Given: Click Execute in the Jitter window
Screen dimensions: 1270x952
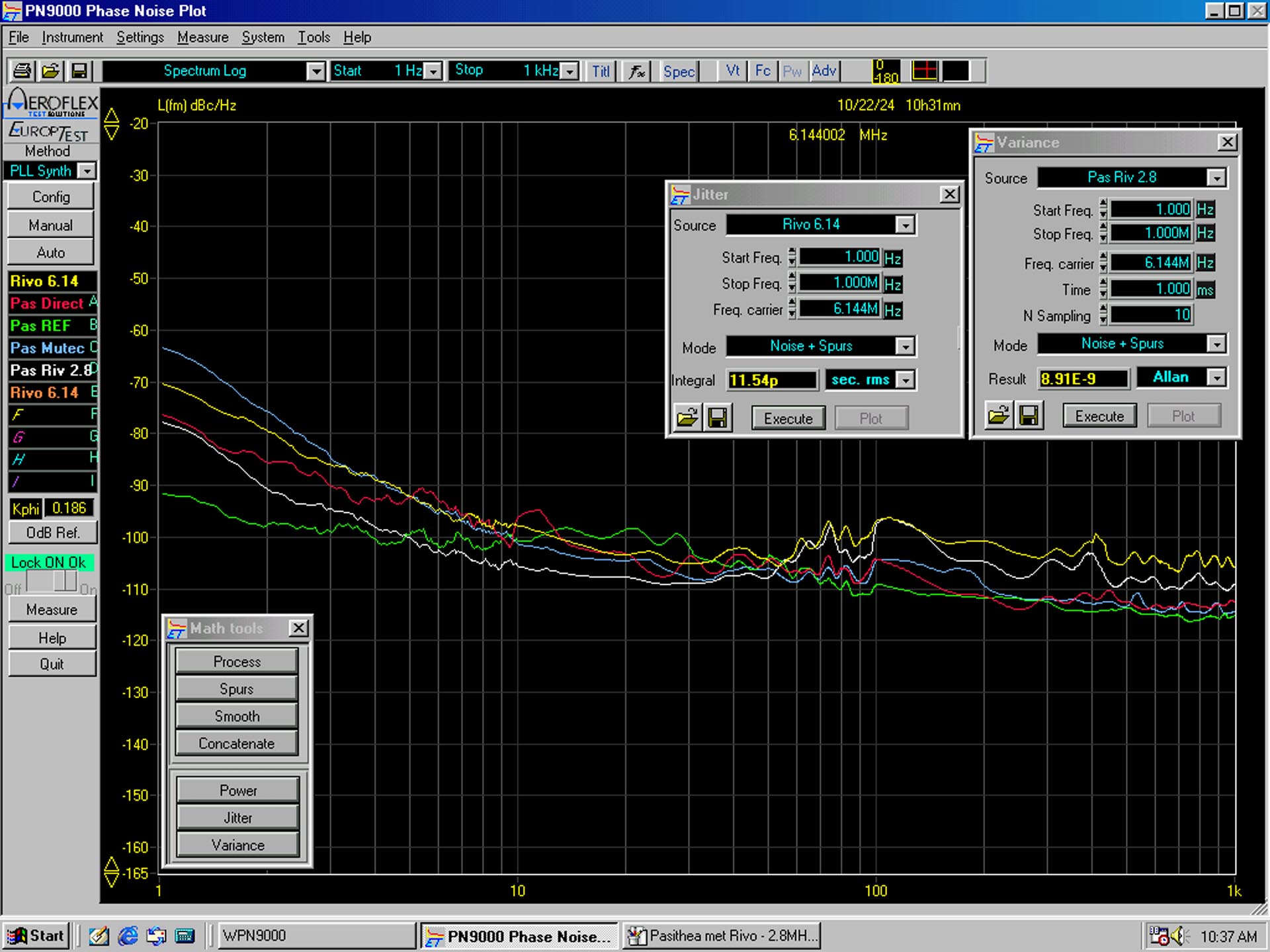Looking at the screenshot, I should click(x=788, y=418).
